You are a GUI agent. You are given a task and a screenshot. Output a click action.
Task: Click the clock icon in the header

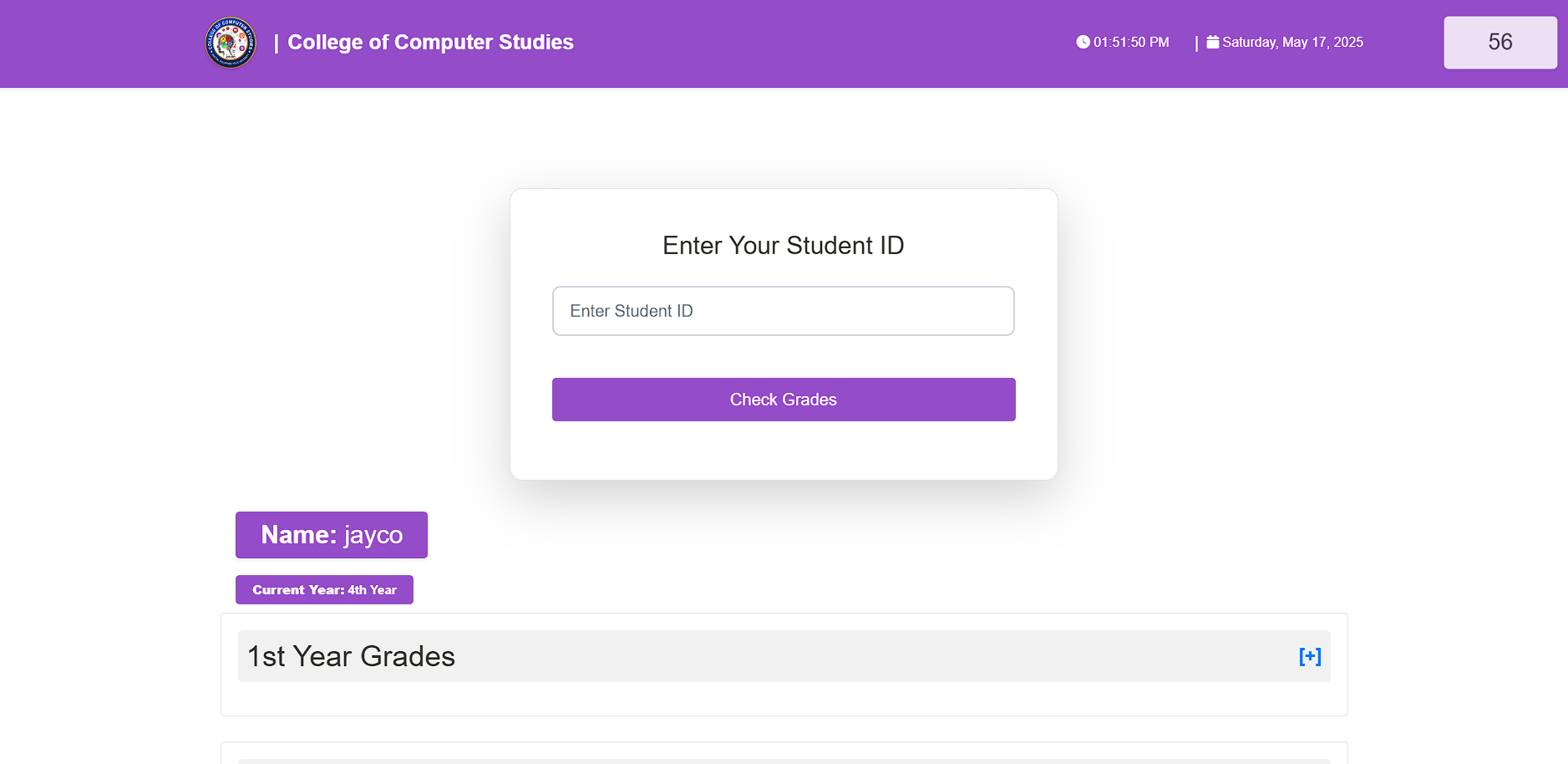coord(1082,41)
